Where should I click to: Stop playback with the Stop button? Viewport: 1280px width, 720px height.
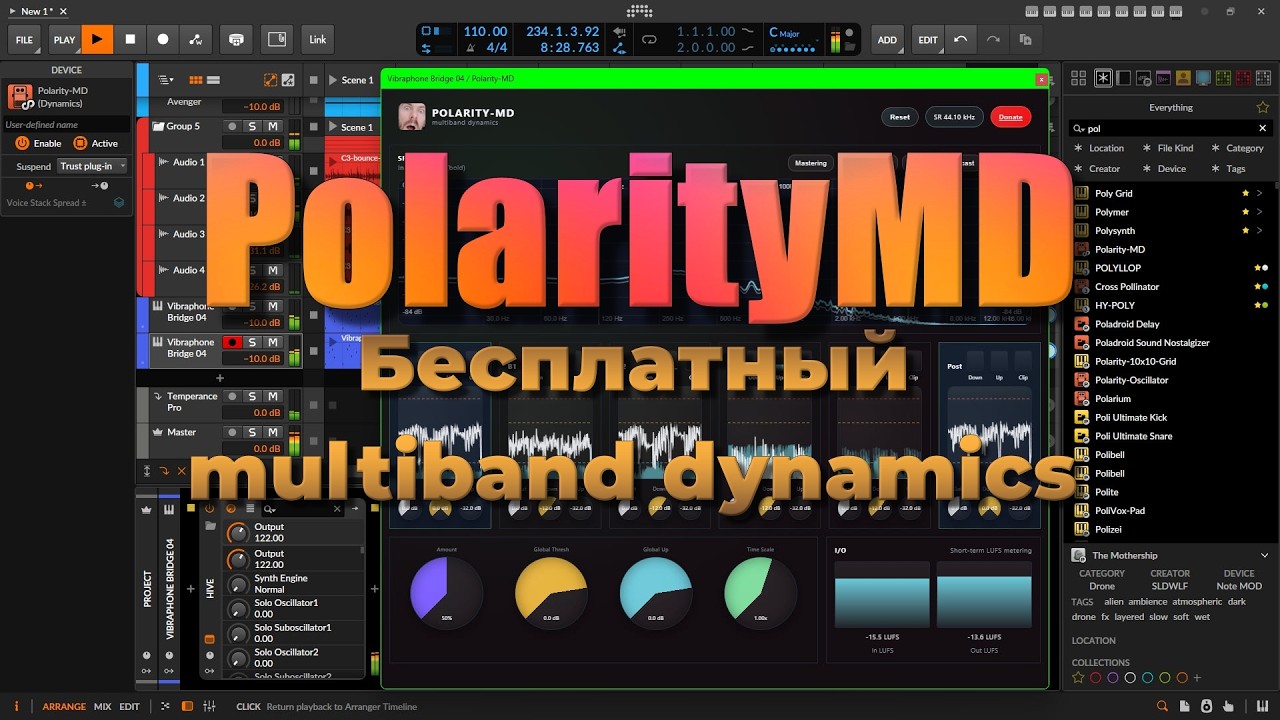point(130,40)
